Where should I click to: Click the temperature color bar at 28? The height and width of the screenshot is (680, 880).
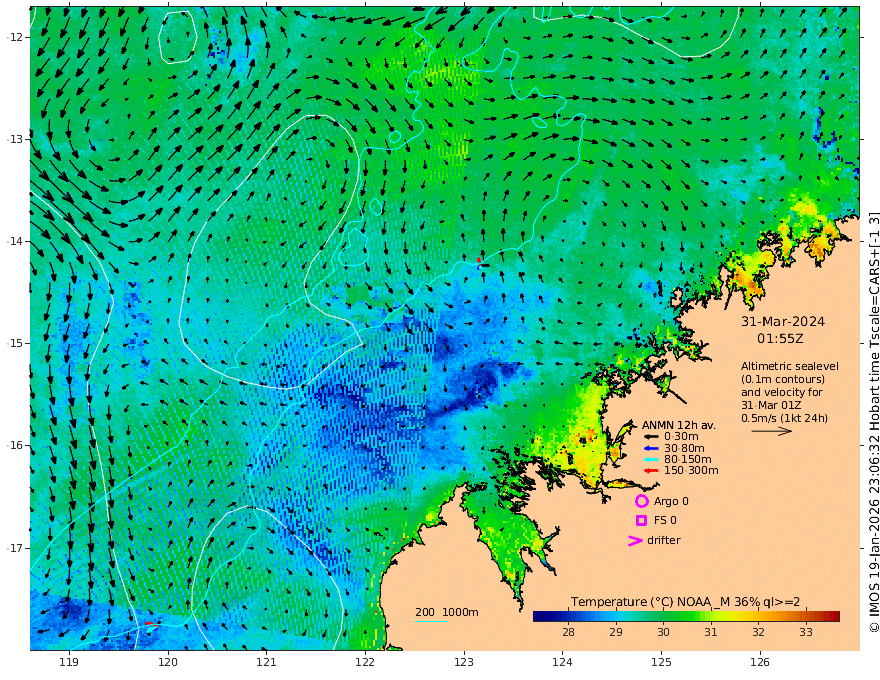point(568,616)
